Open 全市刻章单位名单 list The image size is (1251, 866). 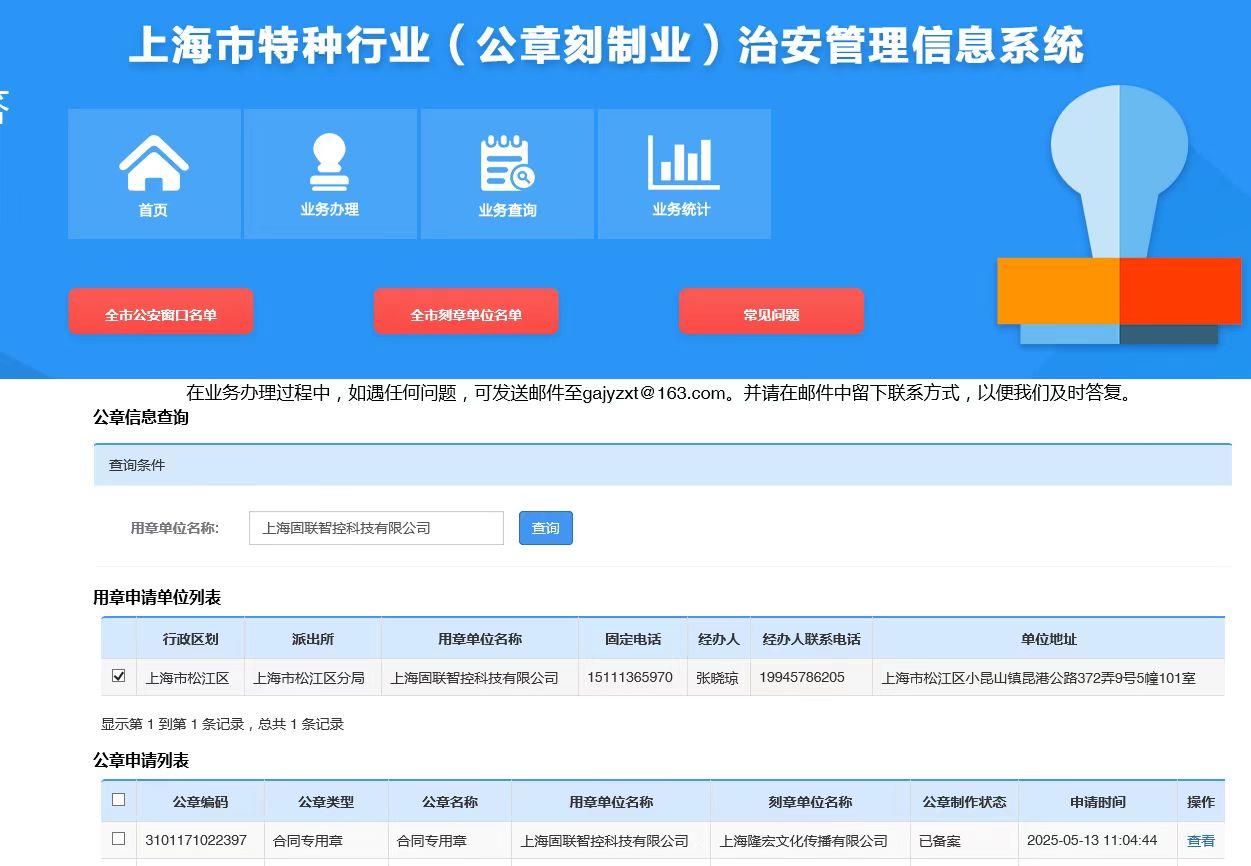(466, 314)
